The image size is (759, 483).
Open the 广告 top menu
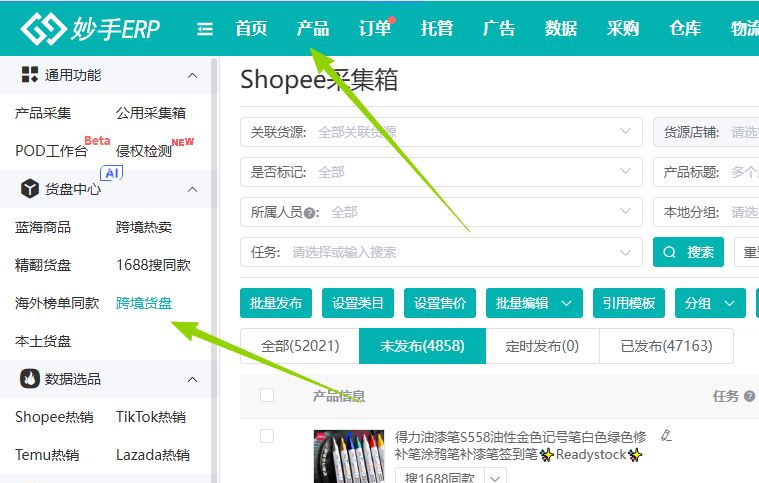[499, 29]
